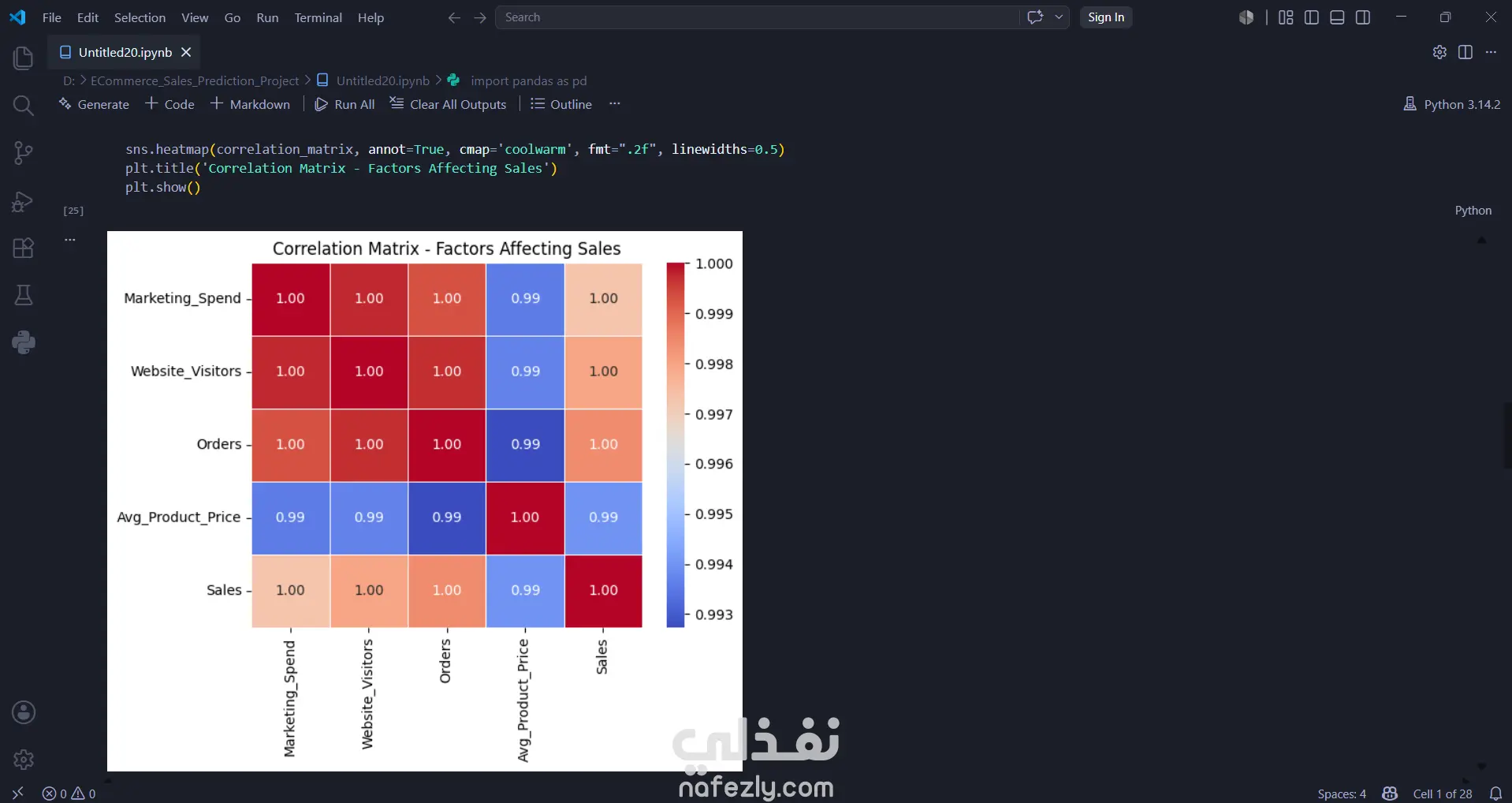1512x803 pixels.
Task: Select the Python 3.14.2 kernel picker
Action: pyautogui.click(x=1452, y=104)
